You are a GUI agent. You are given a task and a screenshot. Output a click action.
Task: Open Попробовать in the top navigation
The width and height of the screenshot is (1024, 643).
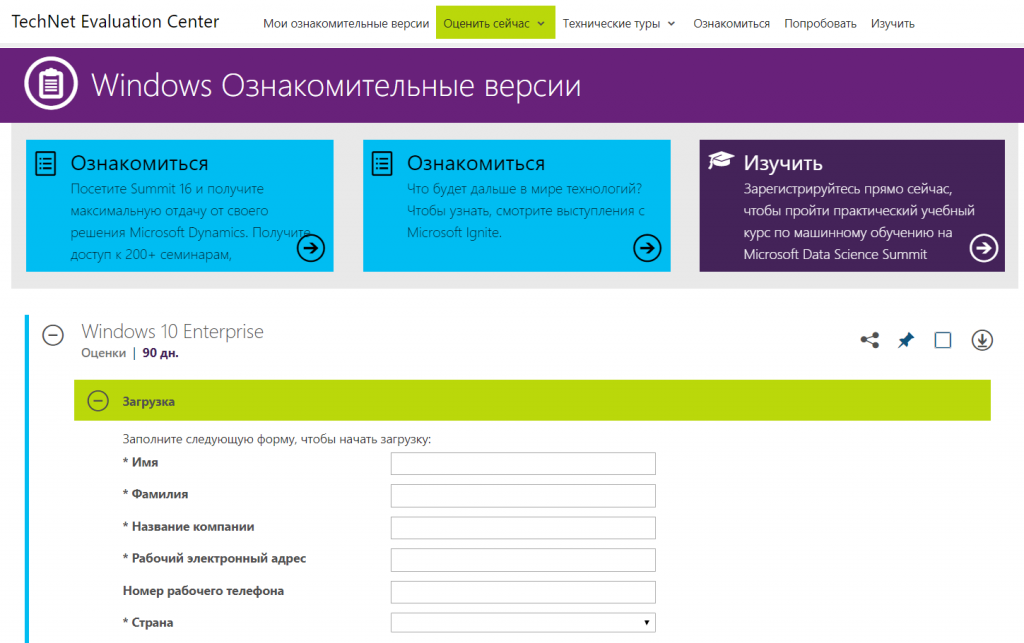coord(820,24)
